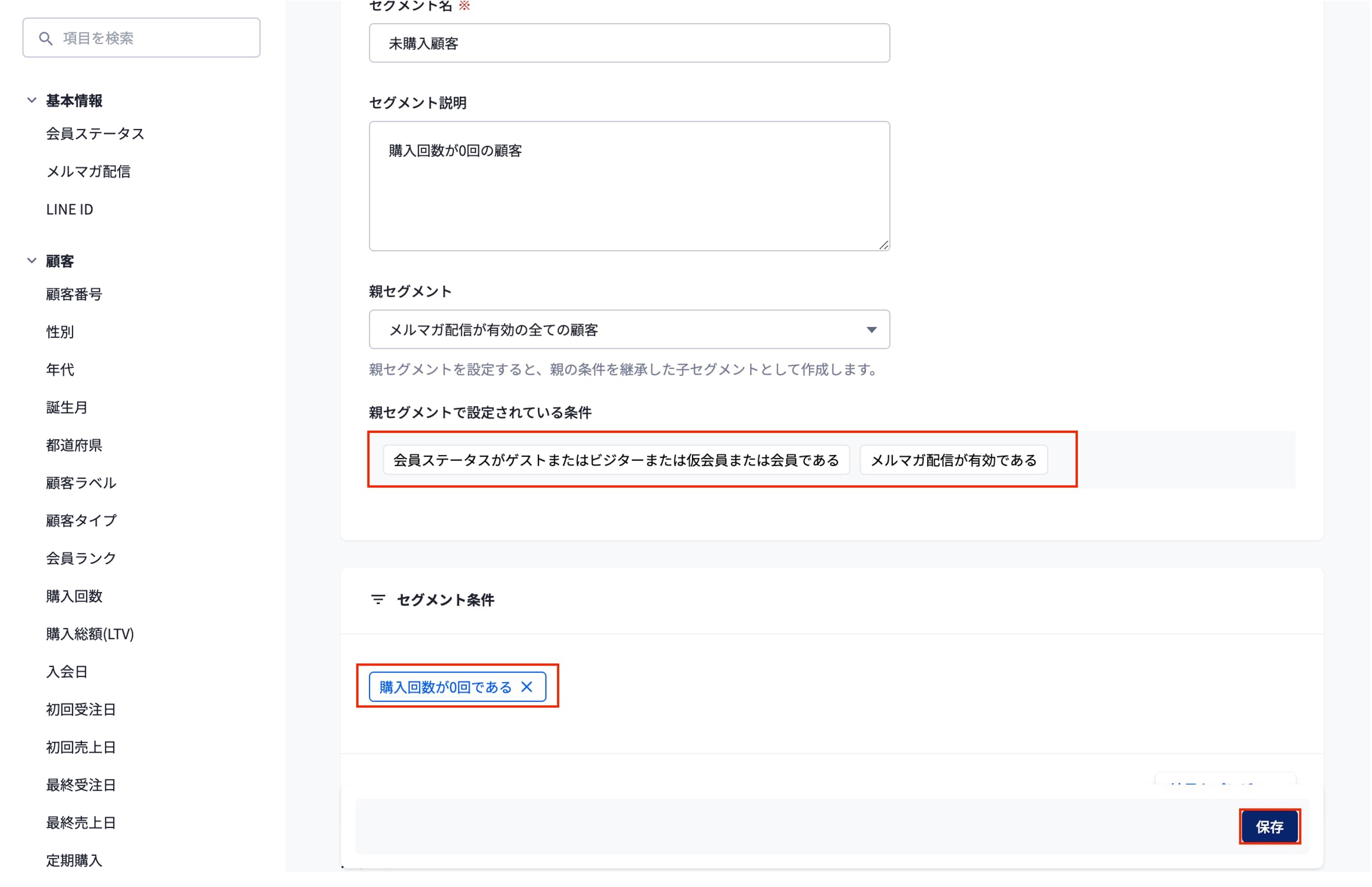Open the 親セグメント dropdown
This screenshot has width=1372, height=887.
coord(629,330)
